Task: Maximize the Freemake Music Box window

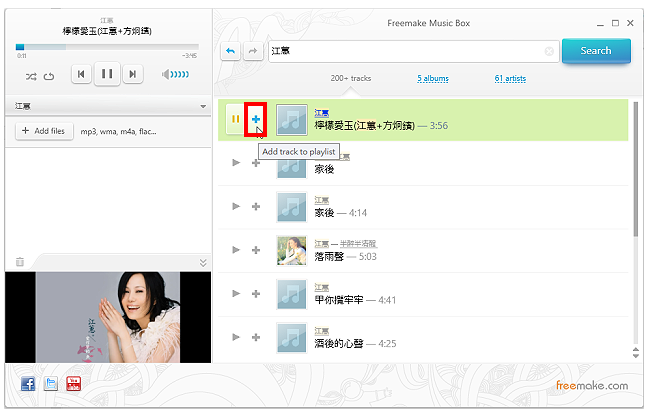Action: click(615, 23)
